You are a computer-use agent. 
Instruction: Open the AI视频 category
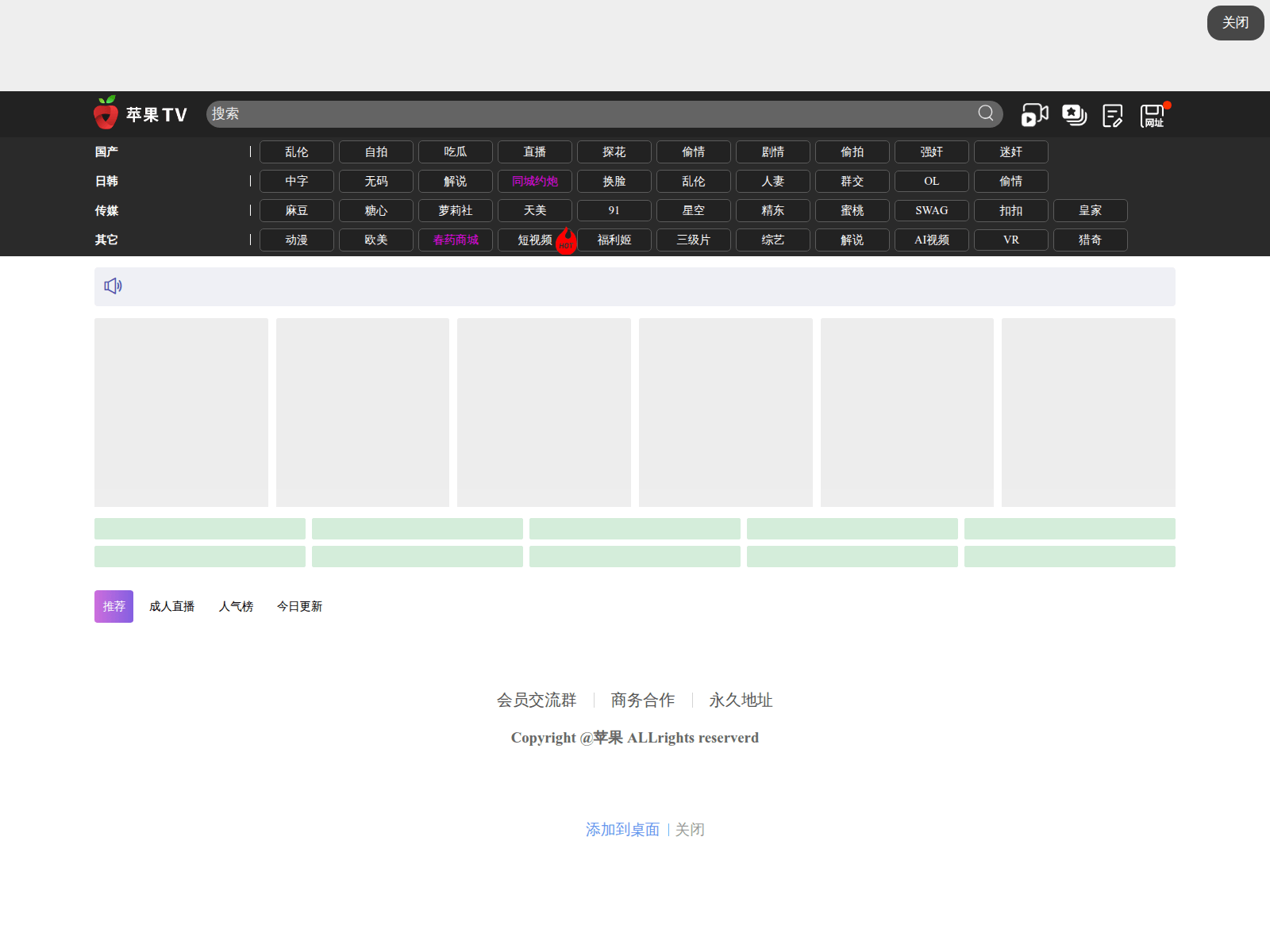[x=932, y=240]
